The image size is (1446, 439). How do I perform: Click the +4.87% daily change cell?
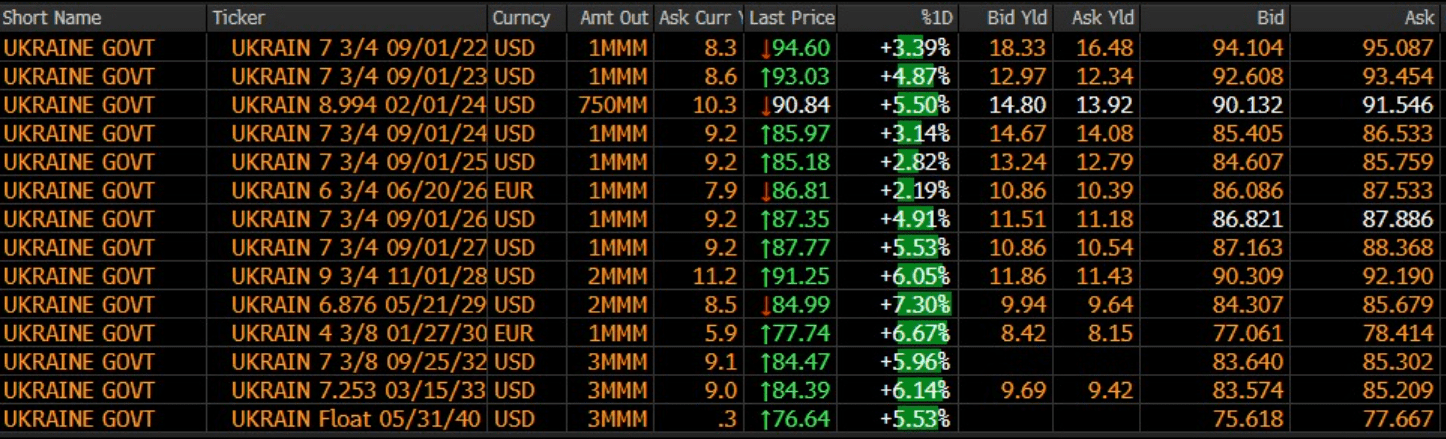915,76
